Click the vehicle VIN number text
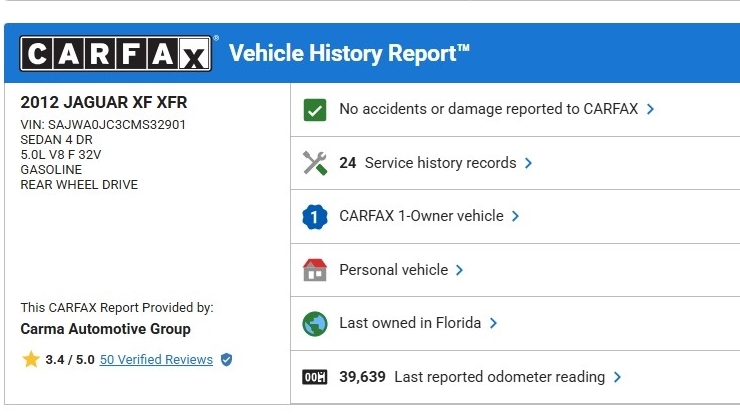 coord(103,125)
